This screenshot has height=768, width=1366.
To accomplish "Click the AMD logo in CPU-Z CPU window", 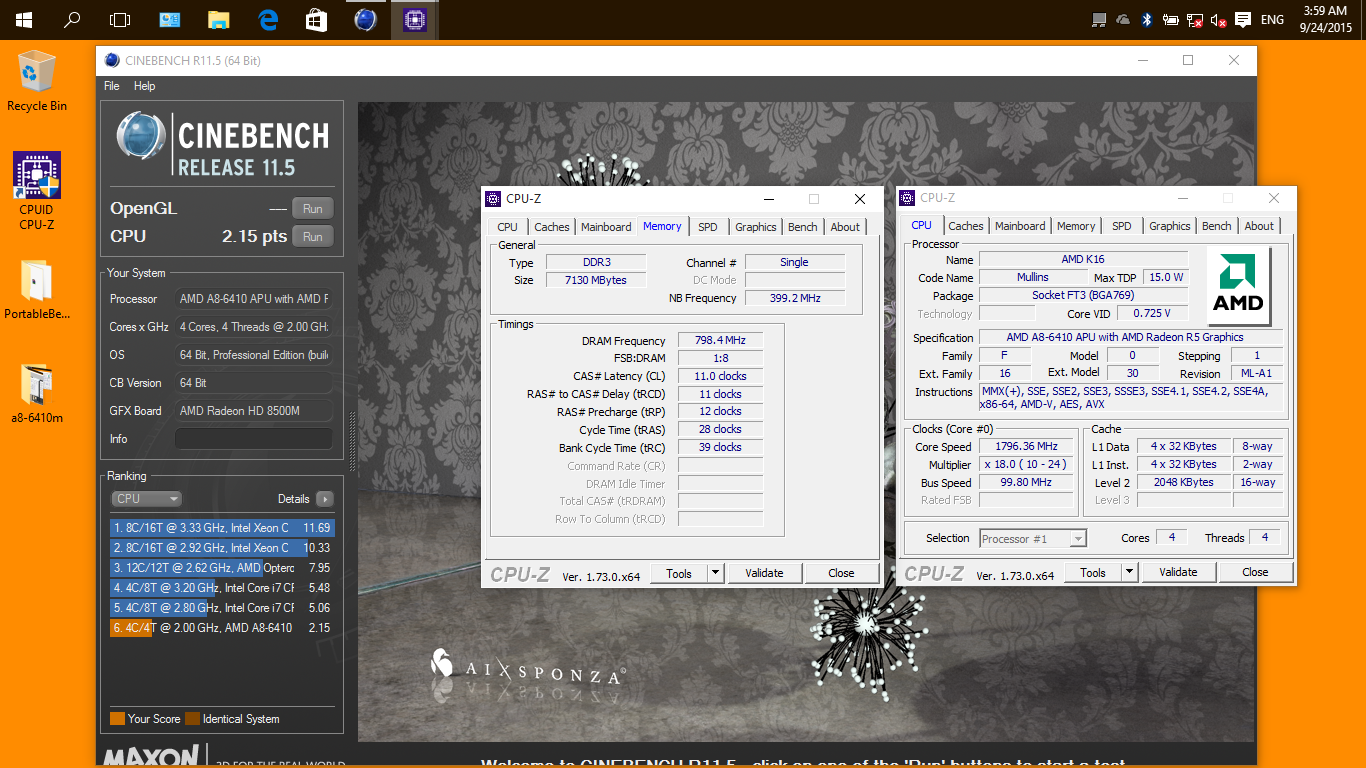I will pos(1238,286).
